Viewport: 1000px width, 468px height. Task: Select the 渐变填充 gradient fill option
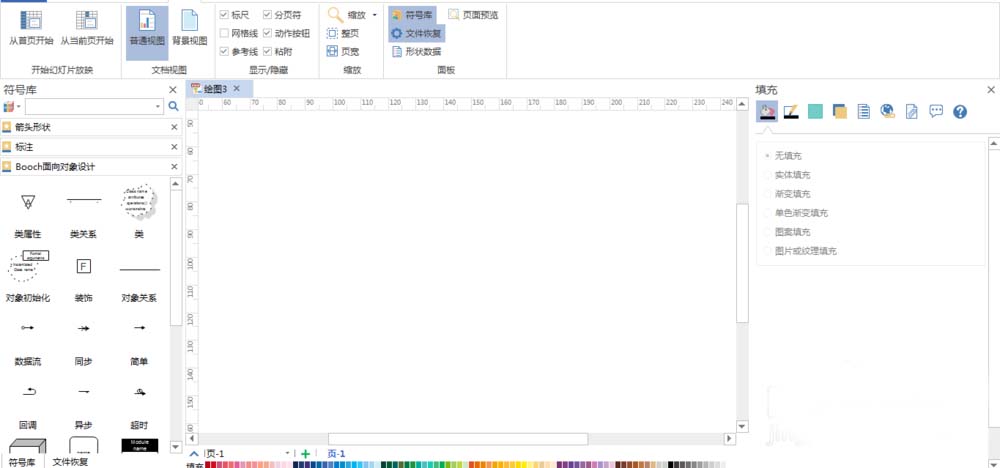pyautogui.click(x=767, y=194)
